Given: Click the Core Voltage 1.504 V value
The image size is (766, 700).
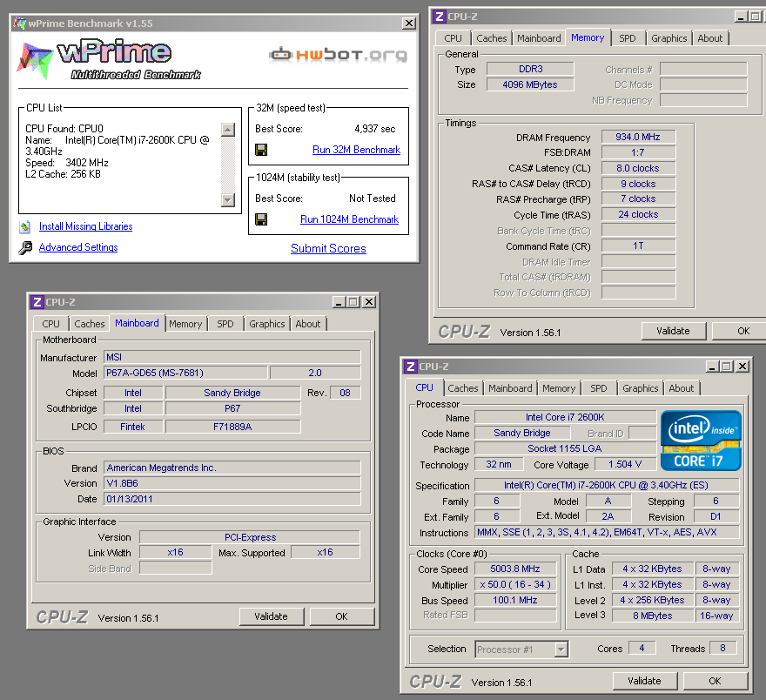Looking at the screenshot, I should pos(625,464).
